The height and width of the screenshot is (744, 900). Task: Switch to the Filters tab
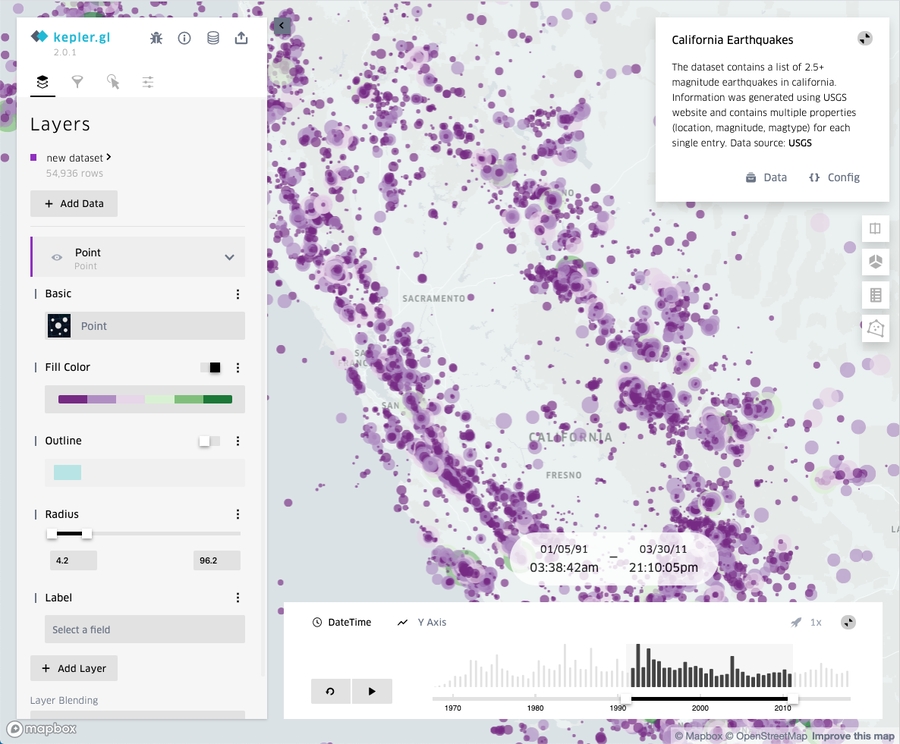point(77,82)
